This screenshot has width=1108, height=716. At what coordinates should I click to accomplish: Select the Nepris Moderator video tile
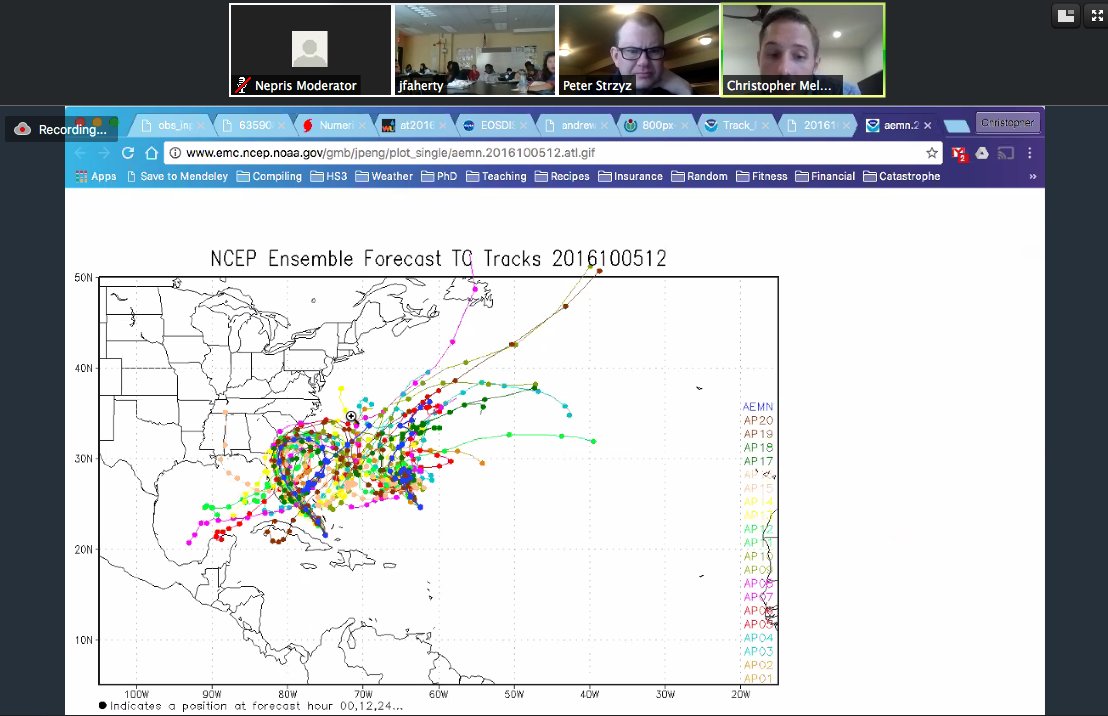tap(310, 49)
